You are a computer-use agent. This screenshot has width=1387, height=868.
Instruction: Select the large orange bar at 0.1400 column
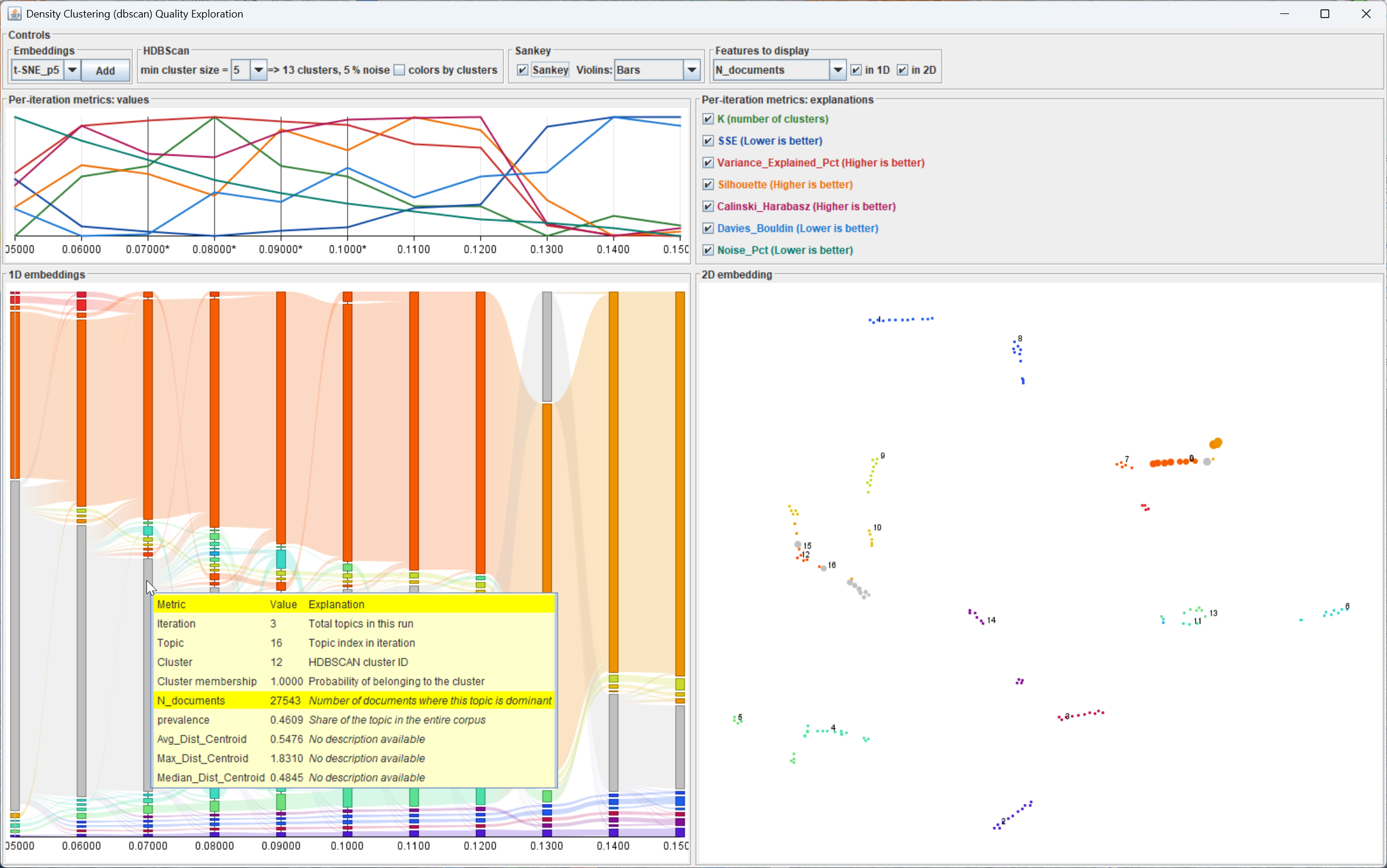(614, 482)
